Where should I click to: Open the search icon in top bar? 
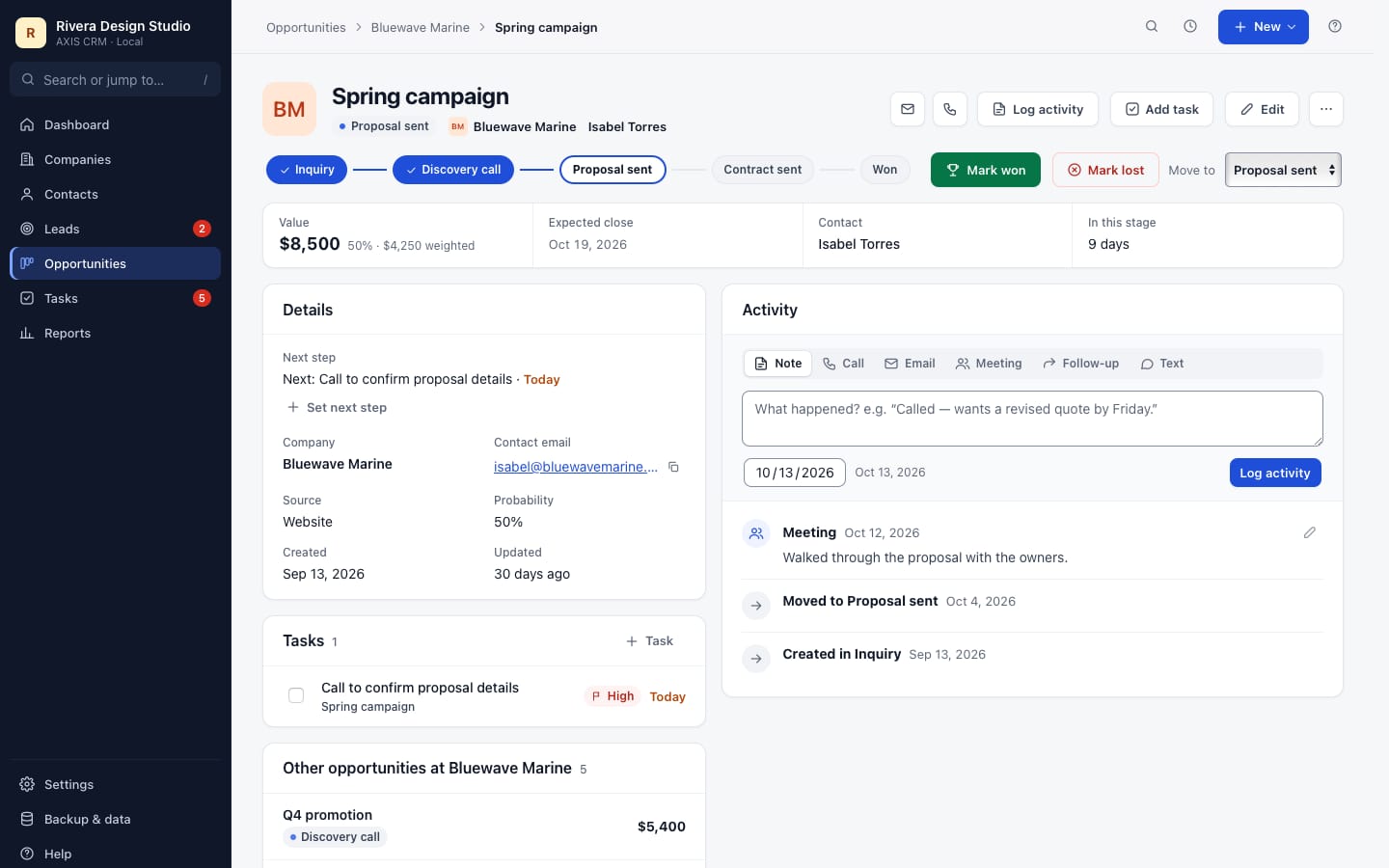click(x=1152, y=27)
